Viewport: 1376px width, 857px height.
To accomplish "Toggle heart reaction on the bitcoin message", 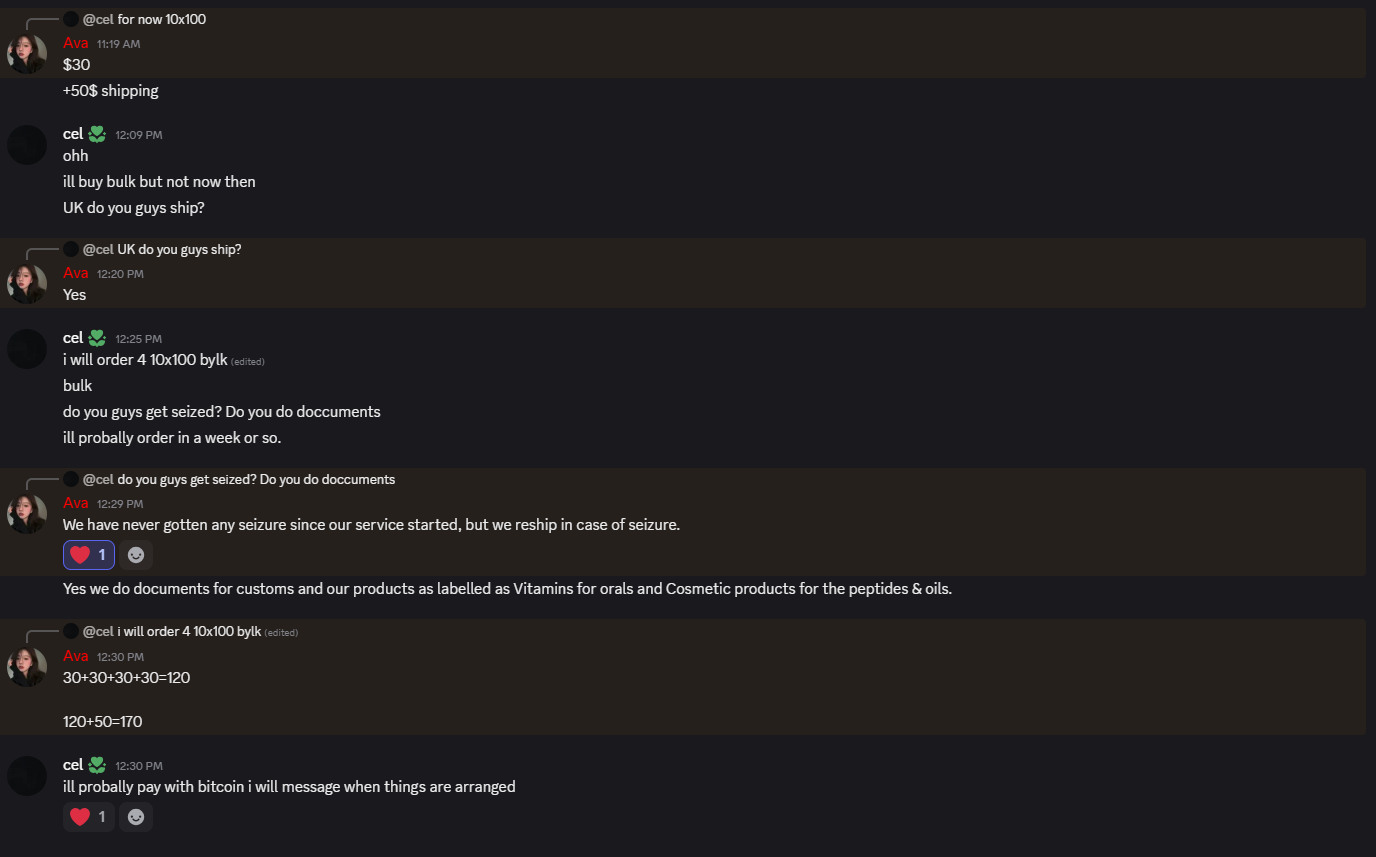I will (89, 817).
